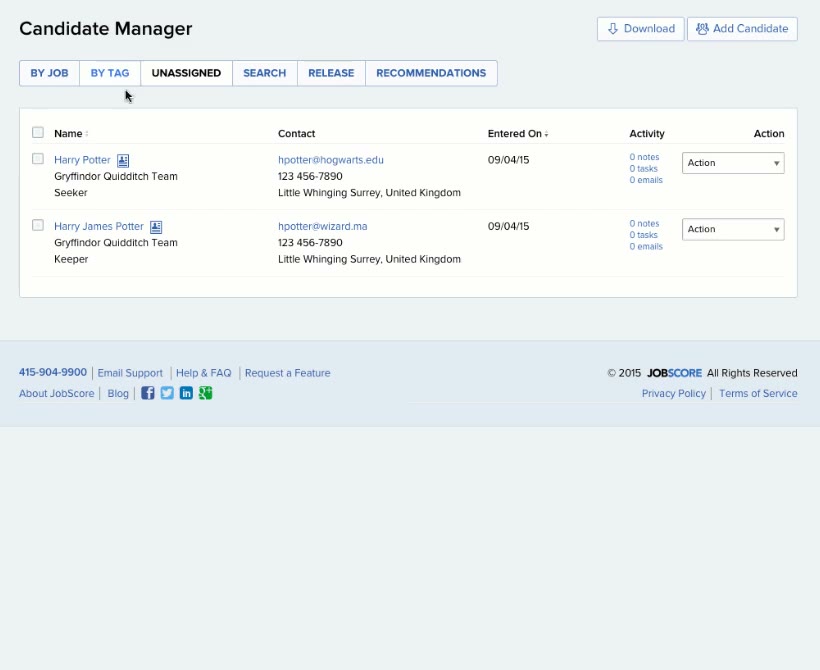Viewport: 820px width, 670px height.
Task: Click the Activity column header
Action: pos(647,133)
